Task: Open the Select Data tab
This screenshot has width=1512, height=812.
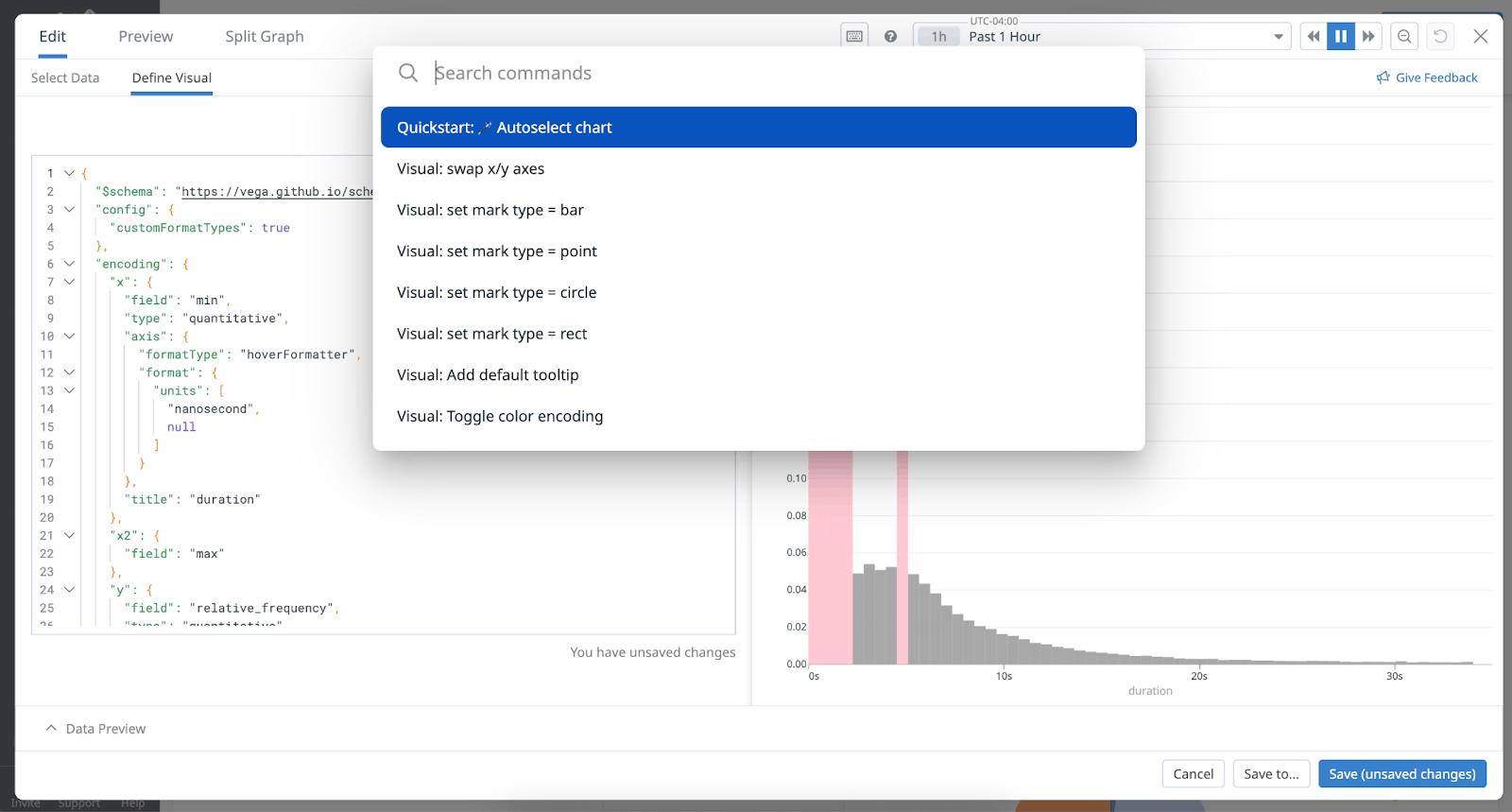Action: pyautogui.click(x=65, y=78)
